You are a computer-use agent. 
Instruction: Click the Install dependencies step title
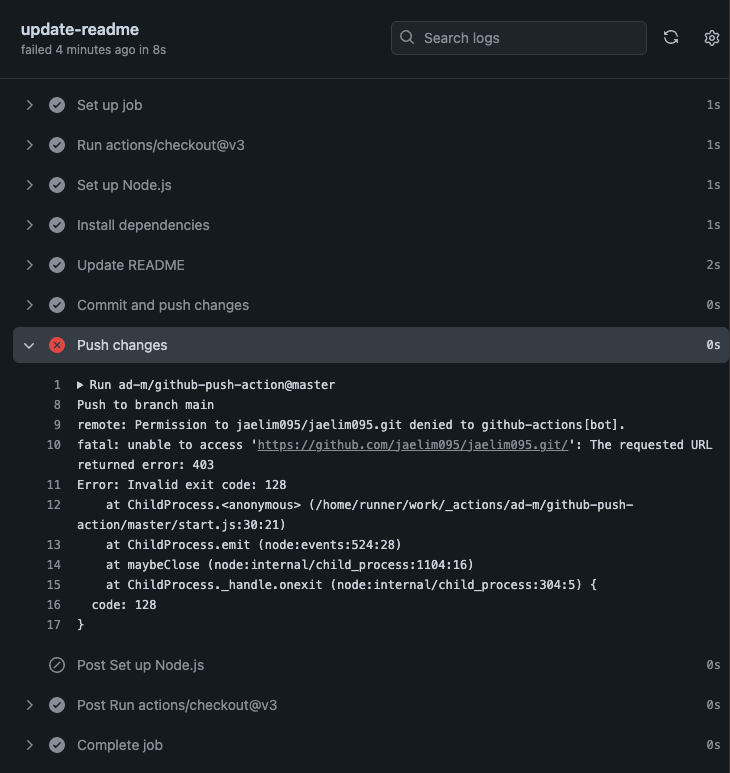pyautogui.click(x=143, y=225)
